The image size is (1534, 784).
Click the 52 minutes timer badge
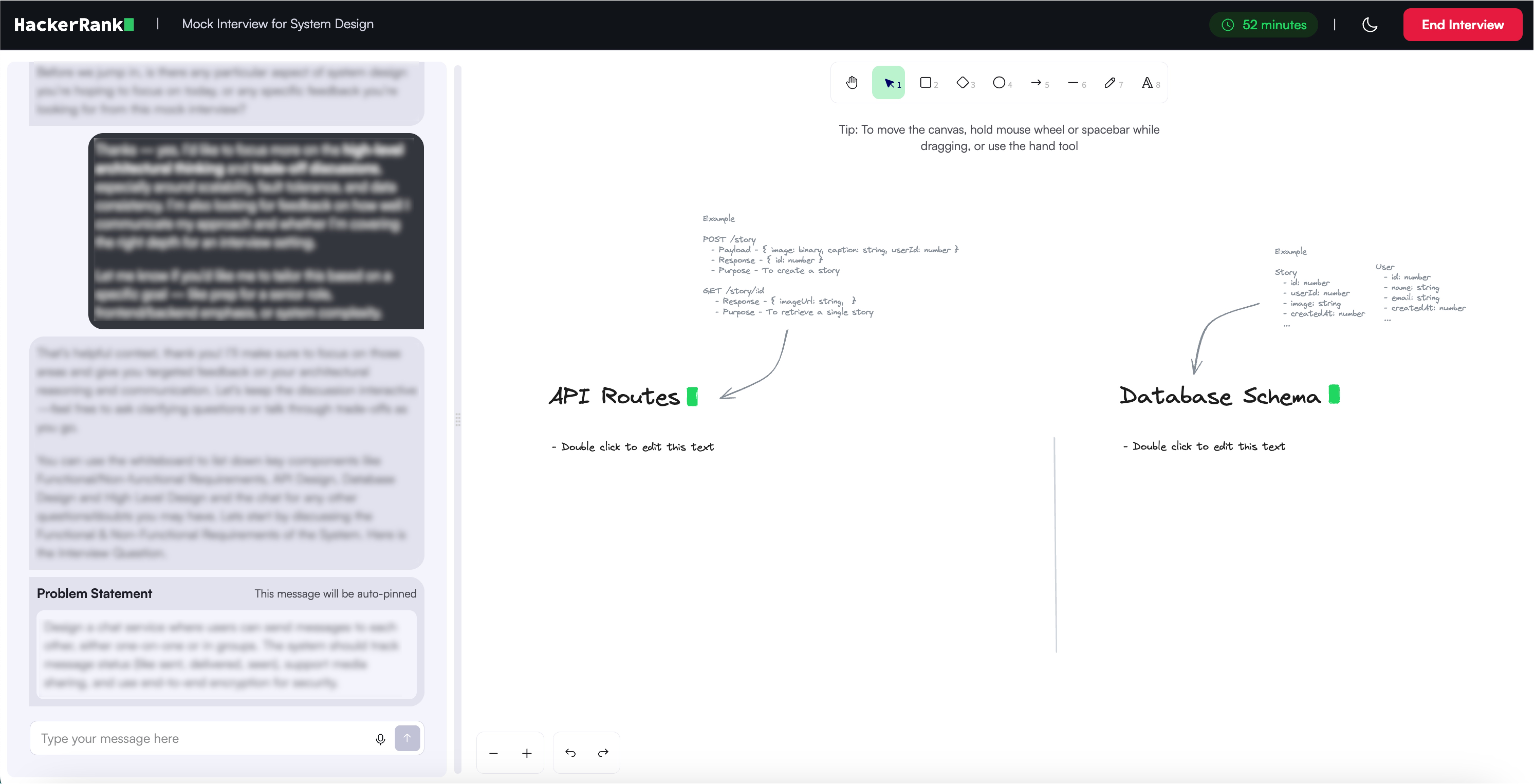[1264, 24]
